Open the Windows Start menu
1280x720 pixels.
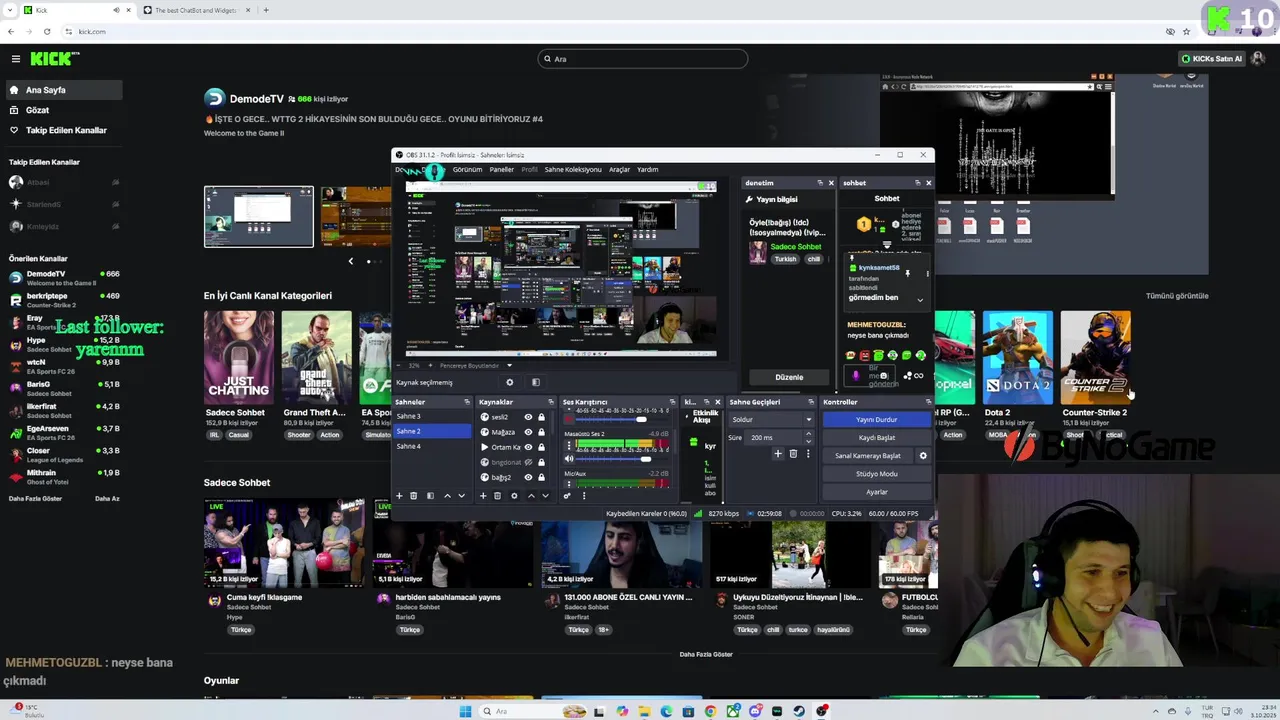465,711
